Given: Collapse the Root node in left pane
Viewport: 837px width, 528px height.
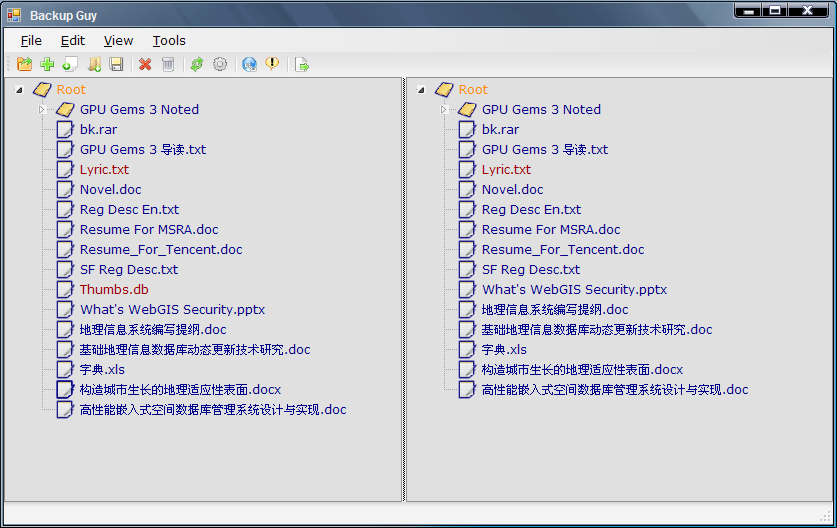Looking at the screenshot, I should coord(19,90).
